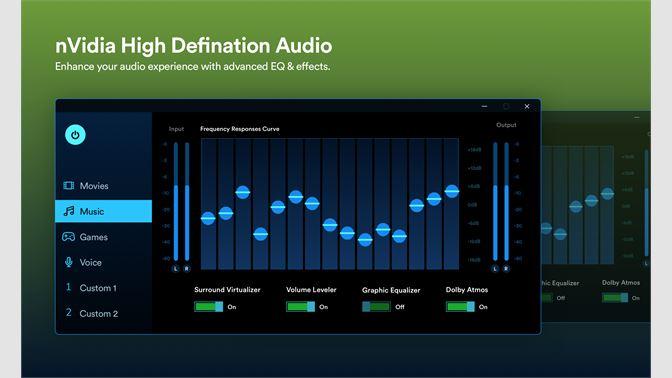Click the L badge under Input meters

[x=175, y=269]
